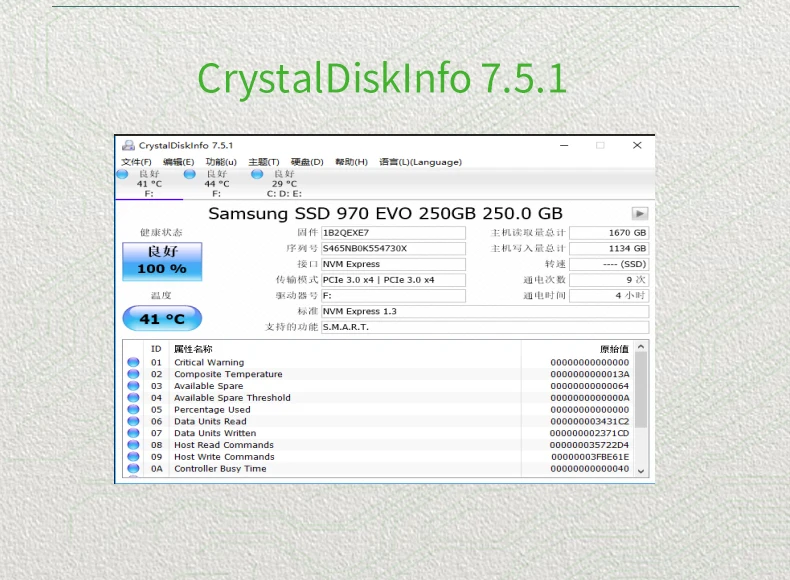Select the Critical Warning attribute name
This screenshot has height=580, width=790.
pos(209,362)
